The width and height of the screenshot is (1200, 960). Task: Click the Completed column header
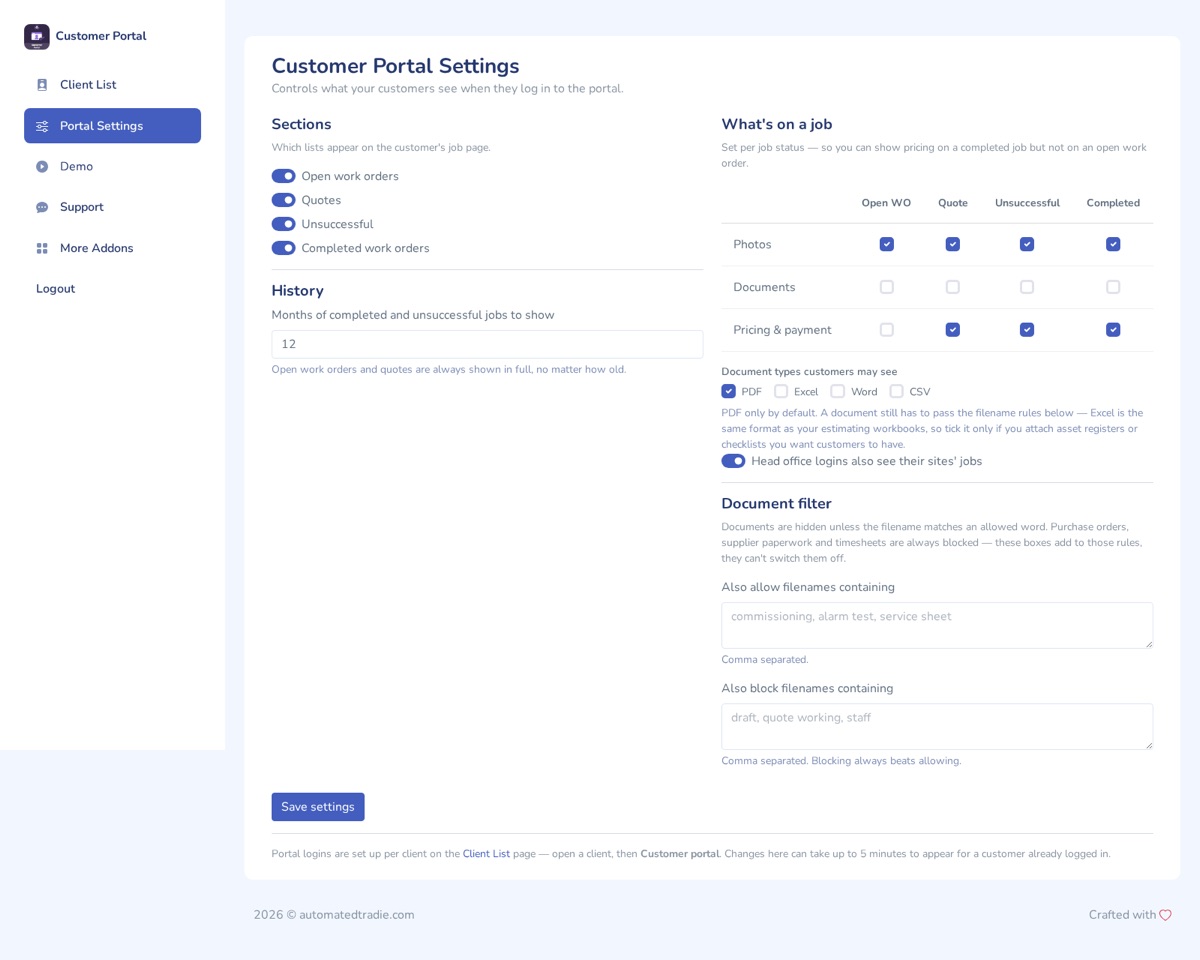[x=1113, y=203]
